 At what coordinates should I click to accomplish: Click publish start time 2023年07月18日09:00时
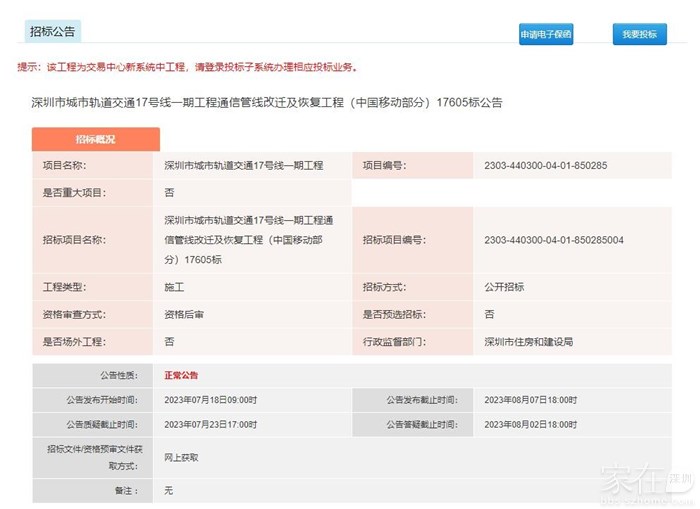tap(210, 400)
